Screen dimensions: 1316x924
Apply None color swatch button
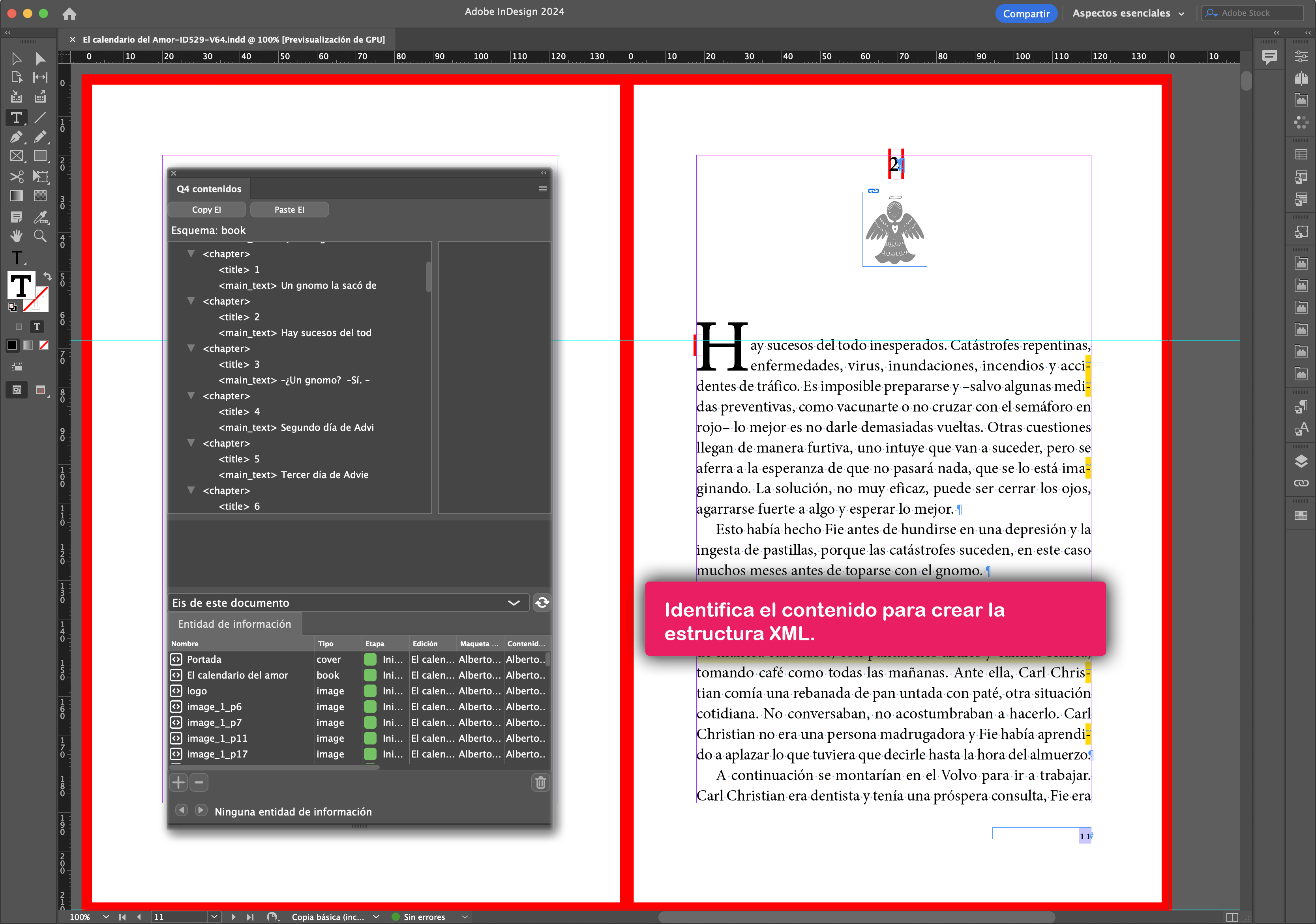pyautogui.click(x=44, y=346)
